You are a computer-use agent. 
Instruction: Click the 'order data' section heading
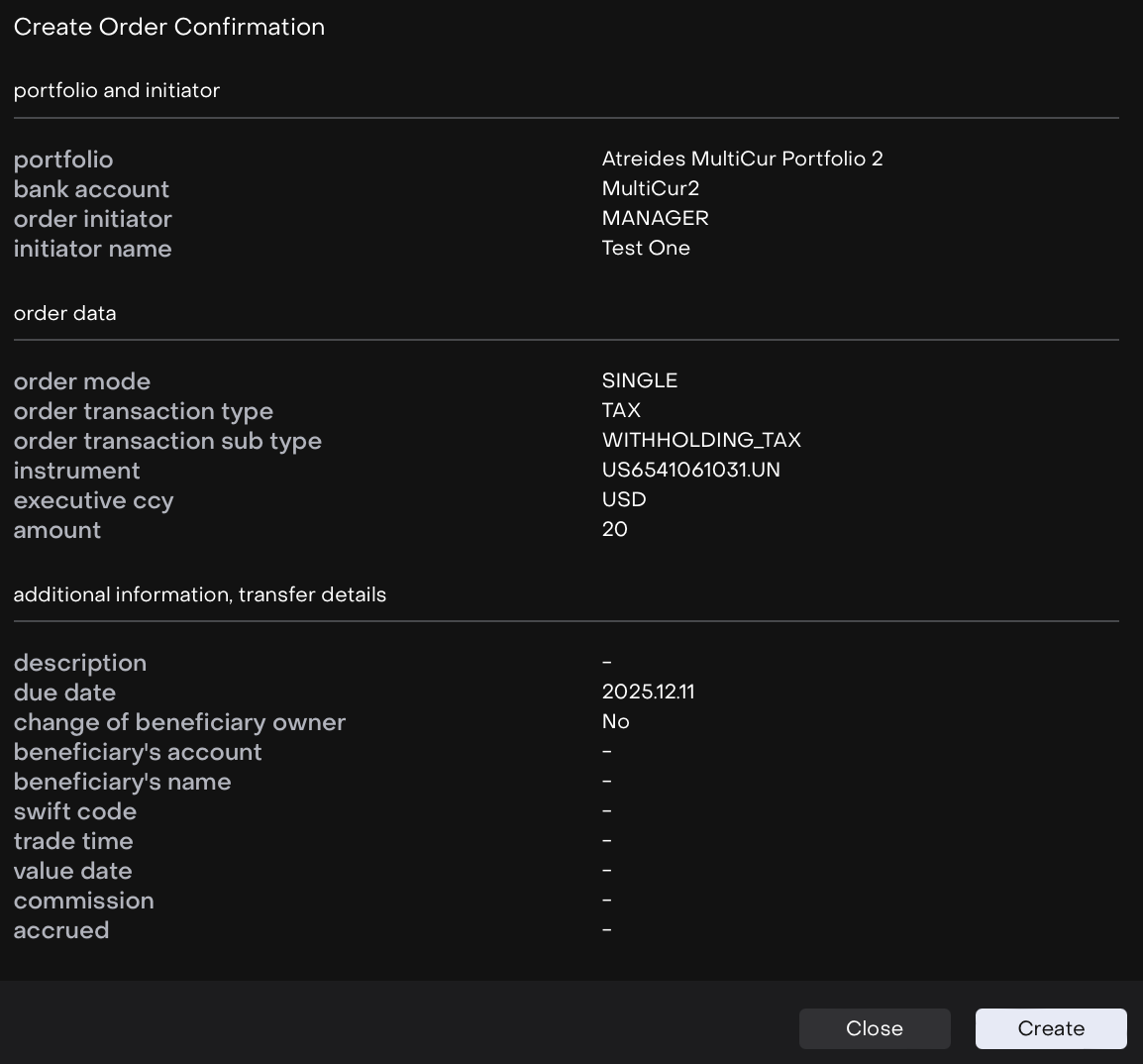(x=65, y=313)
